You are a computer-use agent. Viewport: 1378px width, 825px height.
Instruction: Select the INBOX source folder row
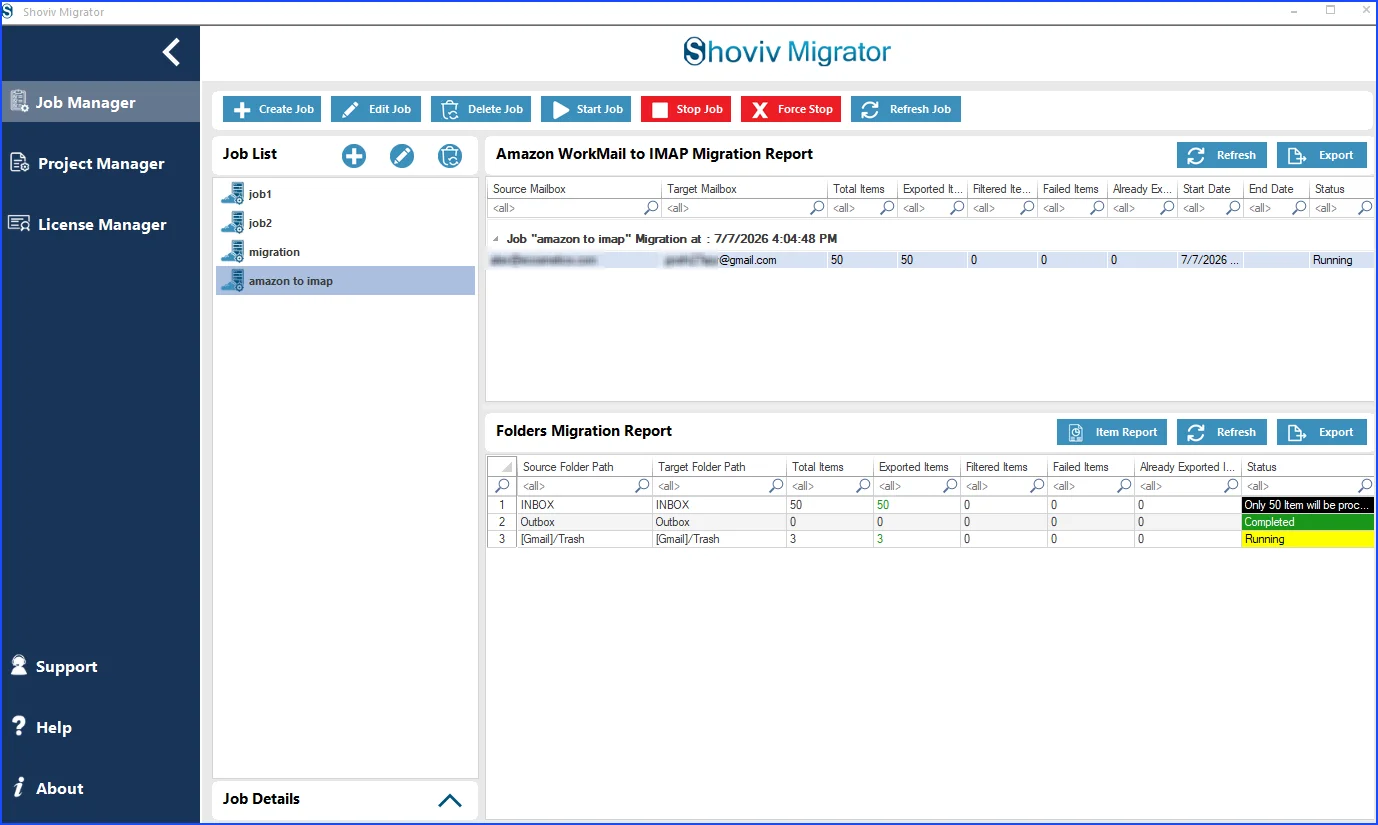coord(585,505)
